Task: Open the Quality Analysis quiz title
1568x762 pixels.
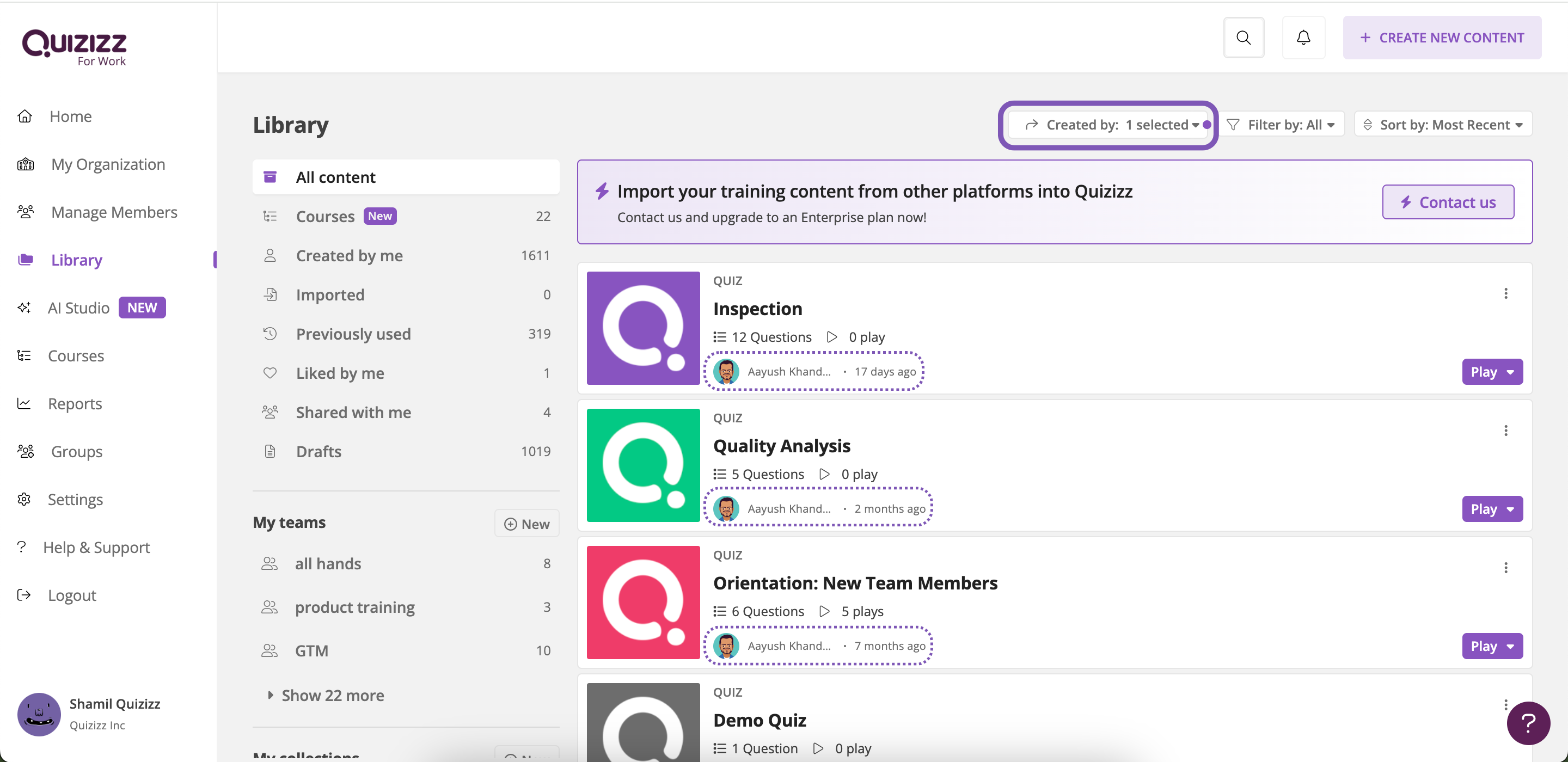Action: click(782, 446)
